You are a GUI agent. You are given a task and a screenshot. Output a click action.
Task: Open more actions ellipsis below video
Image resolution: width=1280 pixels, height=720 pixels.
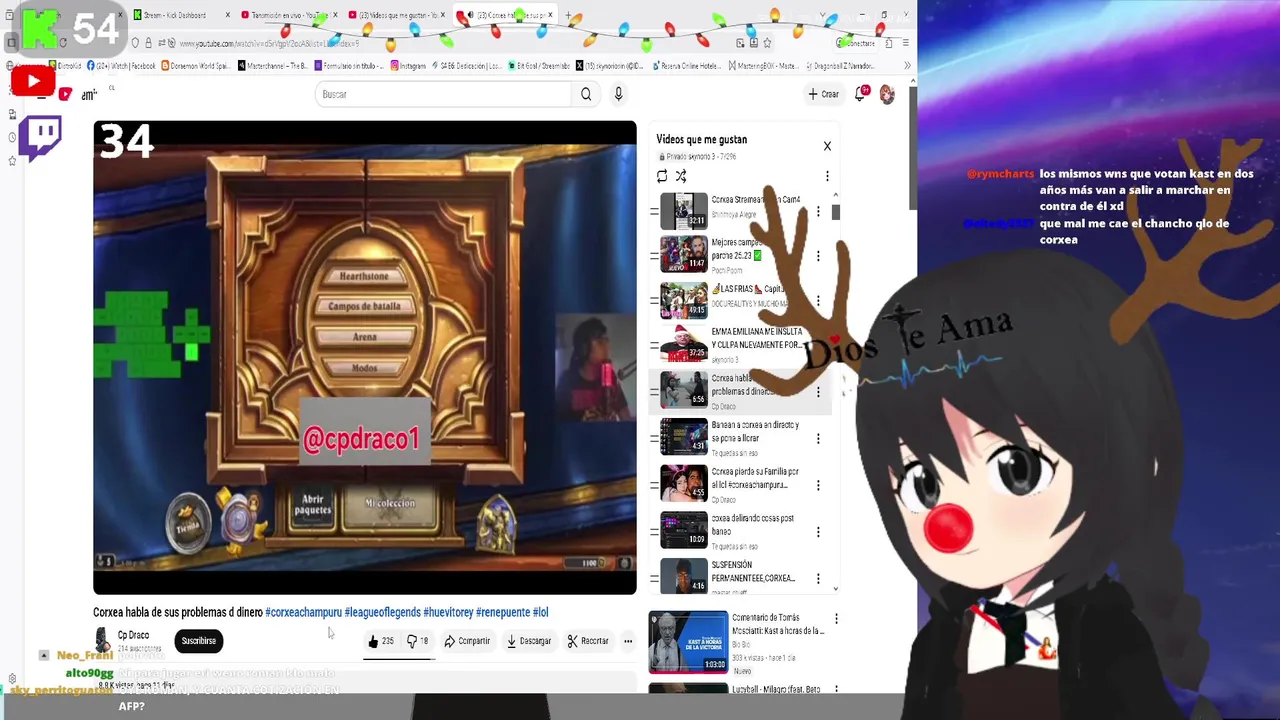(x=628, y=641)
